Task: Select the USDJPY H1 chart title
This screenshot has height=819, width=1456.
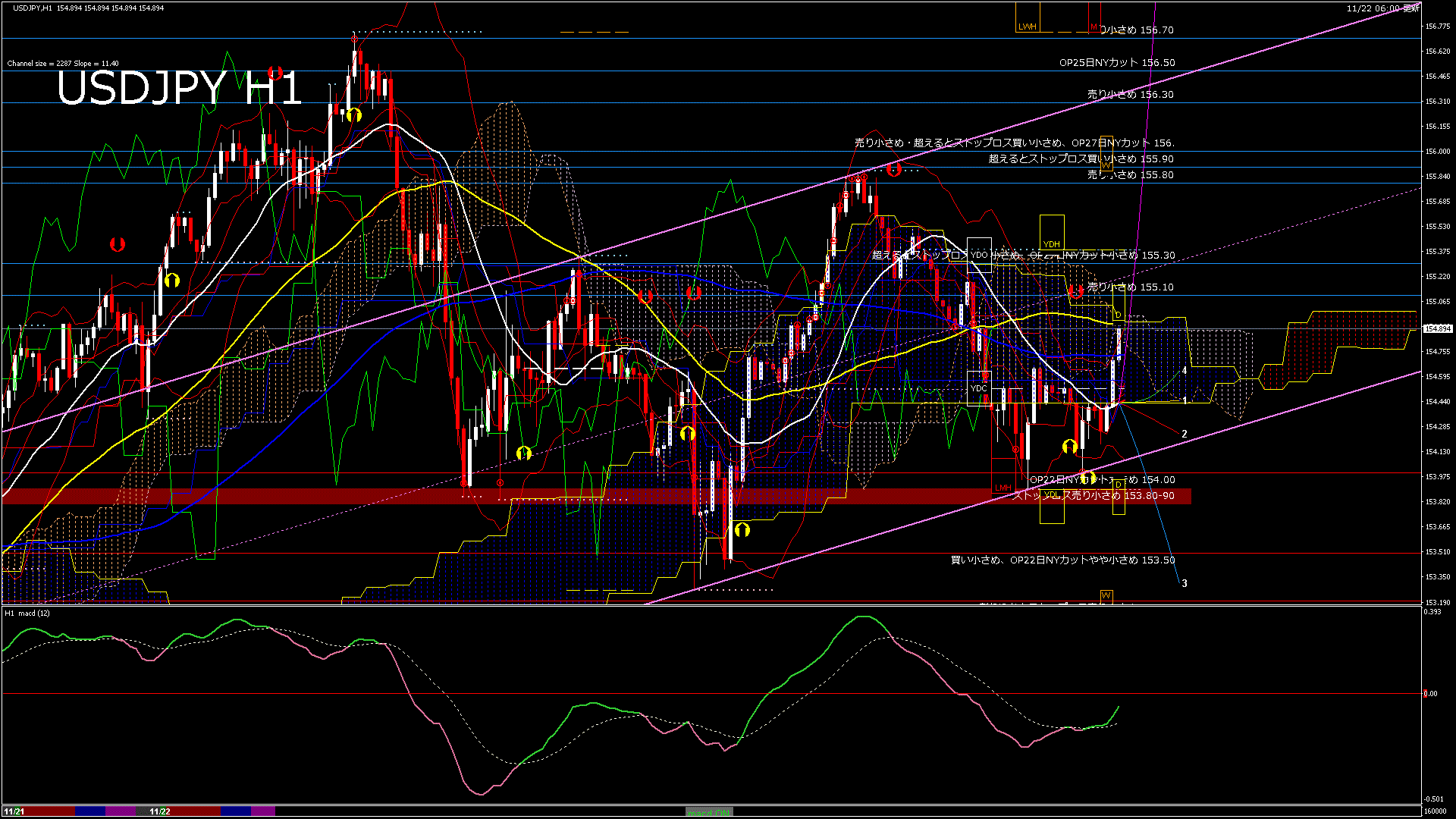Action: tap(180, 89)
